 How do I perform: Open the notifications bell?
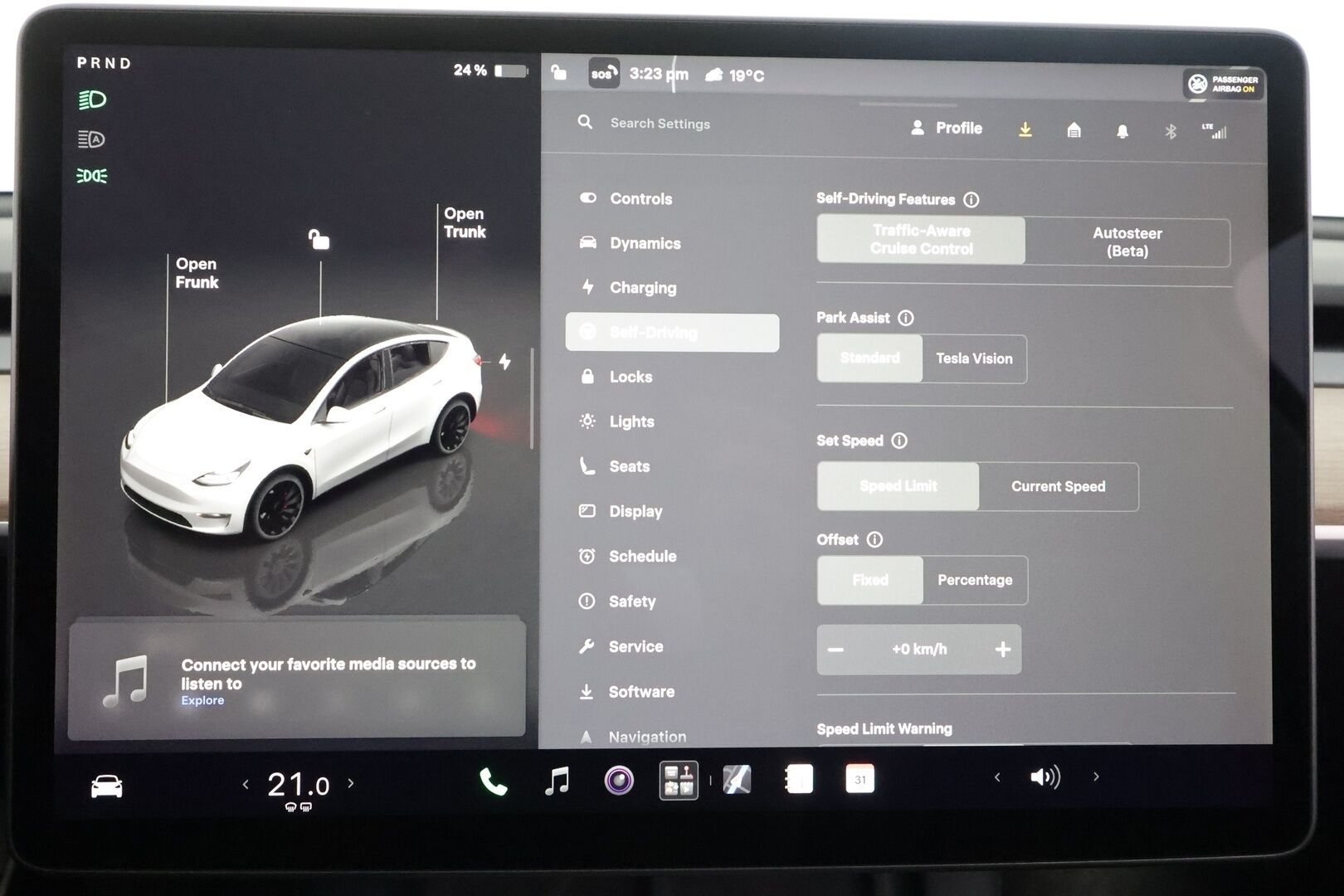[1122, 131]
